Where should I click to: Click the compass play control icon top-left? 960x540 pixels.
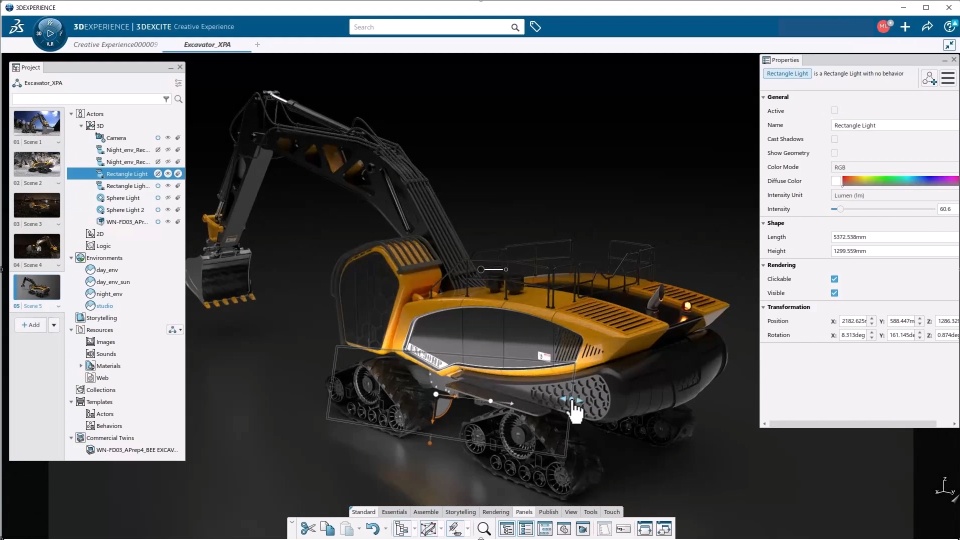[x=50, y=33]
